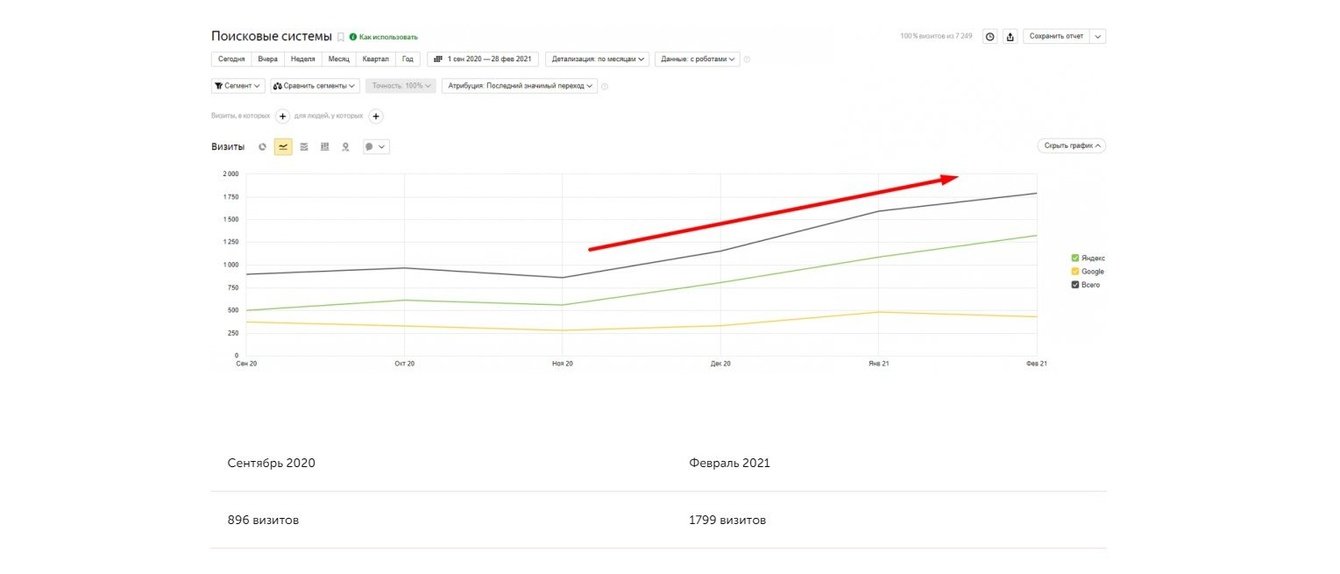Screen dimensions: 1340x574
Task: Expand arrow next to Сохранить отчет
Action: point(1098,36)
